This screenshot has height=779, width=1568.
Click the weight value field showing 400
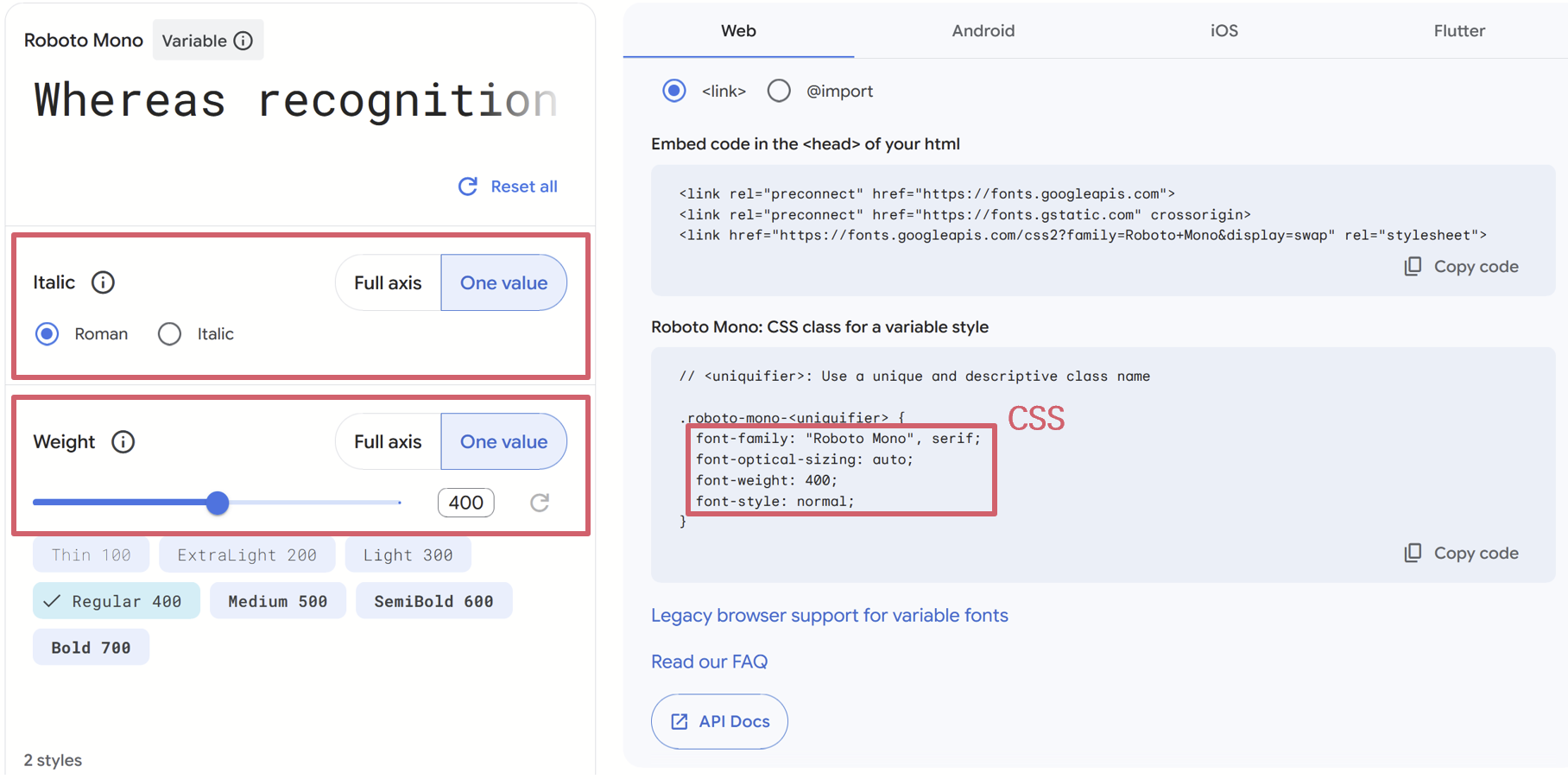click(x=466, y=503)
